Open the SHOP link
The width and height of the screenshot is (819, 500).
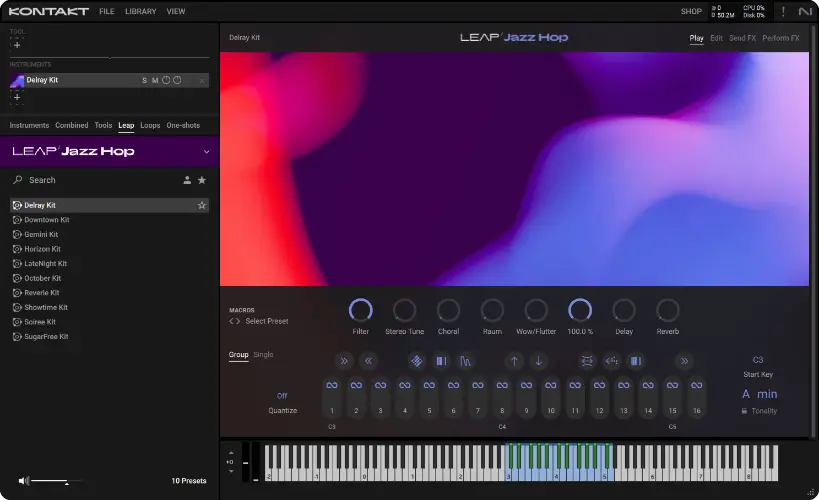click(x=691, y=11)
